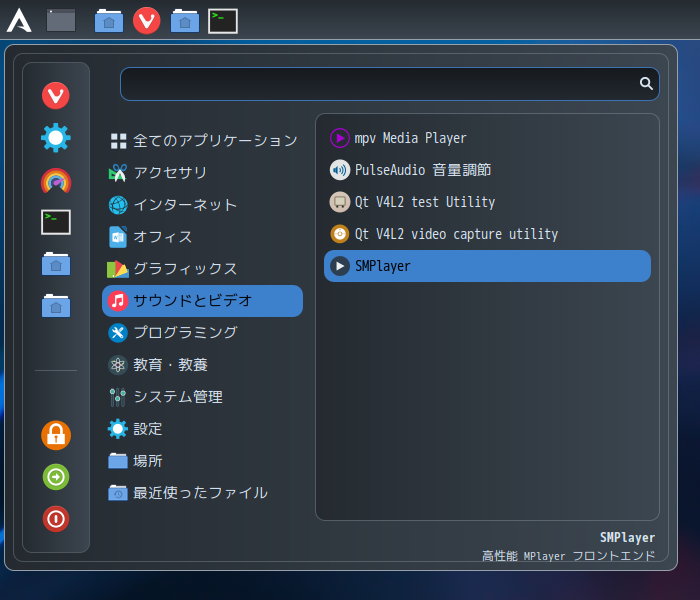Open 最近使ったファイル category
Image resolution: width=700 pixels, height=600 pixels.
203,493
